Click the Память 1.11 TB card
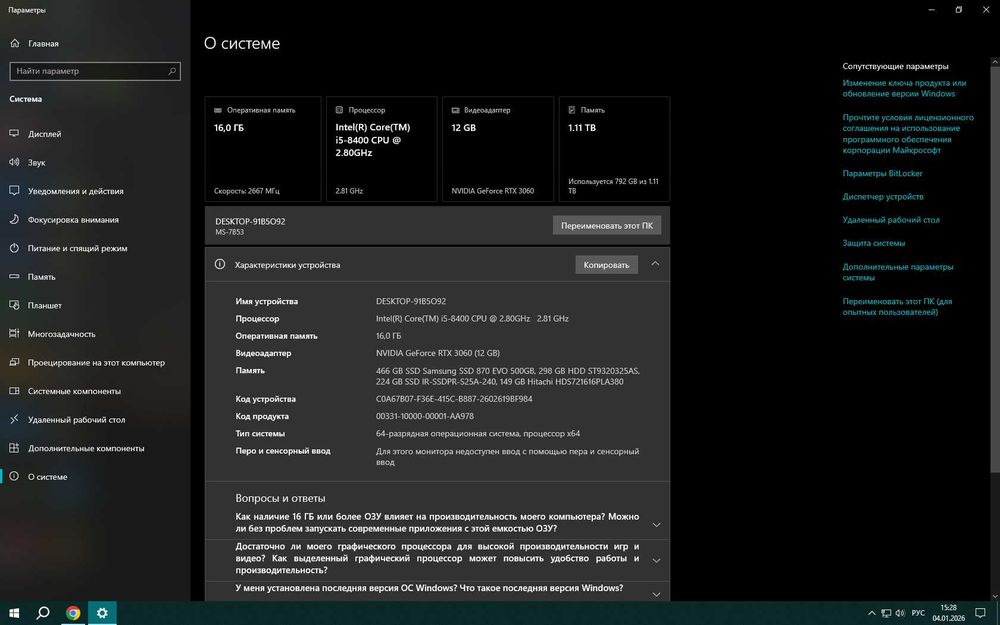Screen dimensions: 1000x625 click(x=614, y=149)
